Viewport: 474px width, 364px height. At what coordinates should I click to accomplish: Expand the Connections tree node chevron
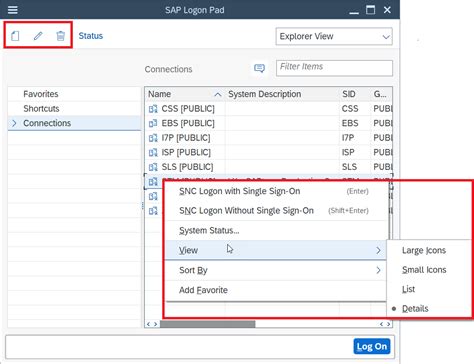click(x=14, y=123)
